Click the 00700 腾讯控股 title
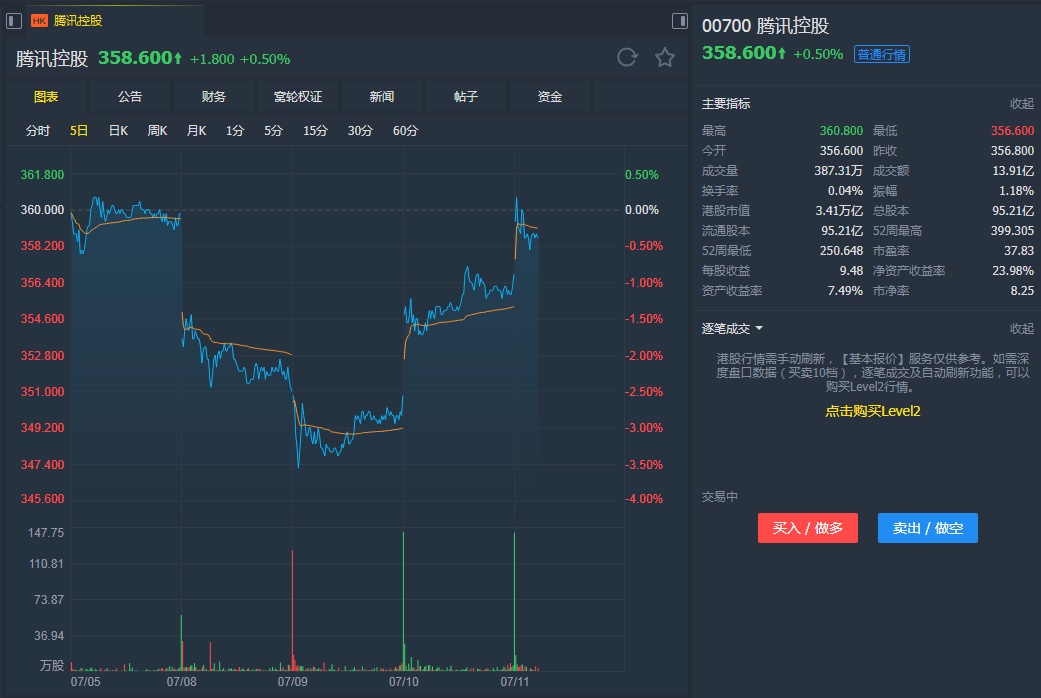1041x698 pixels. click(x=765, y=26)
